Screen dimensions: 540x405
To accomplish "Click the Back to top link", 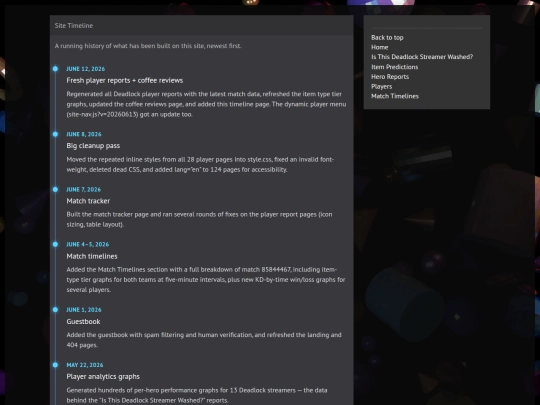I will coord(387,38).
